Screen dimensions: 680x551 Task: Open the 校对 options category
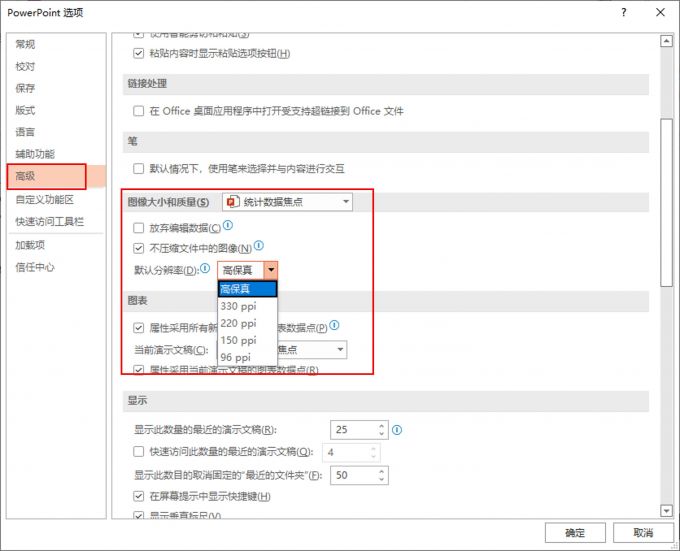(x=25, y=66)
